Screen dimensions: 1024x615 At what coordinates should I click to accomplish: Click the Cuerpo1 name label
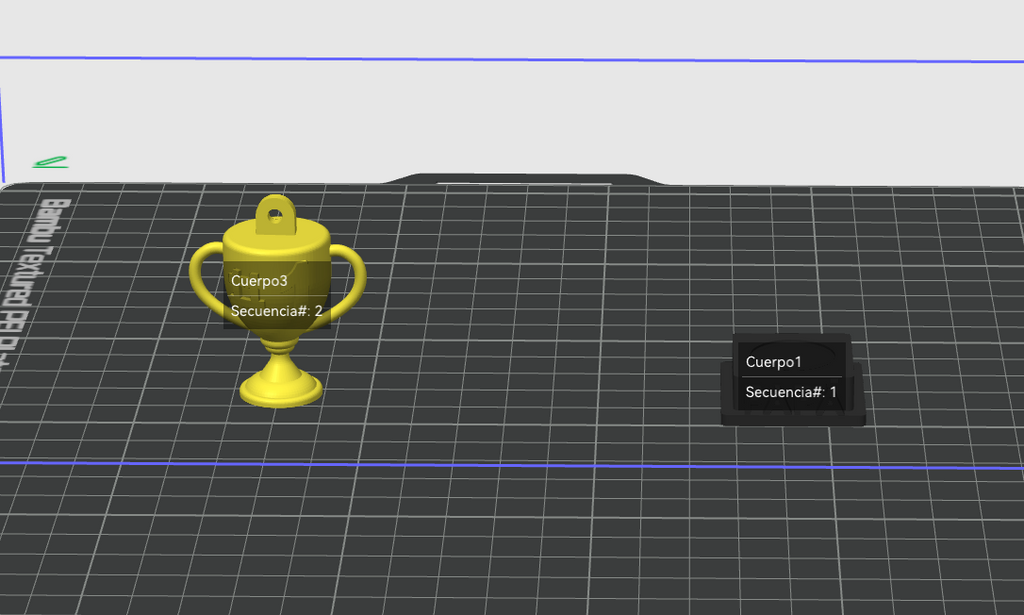tap(773, 362)
